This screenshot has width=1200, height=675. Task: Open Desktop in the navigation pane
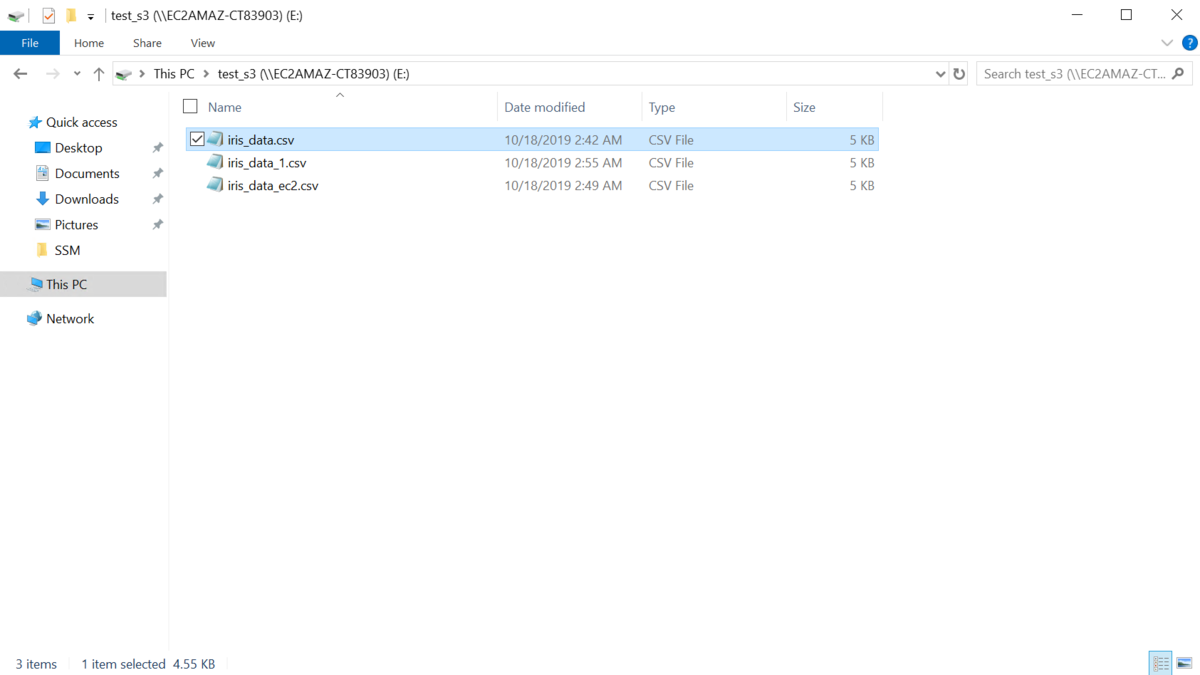tap(79, 148)
